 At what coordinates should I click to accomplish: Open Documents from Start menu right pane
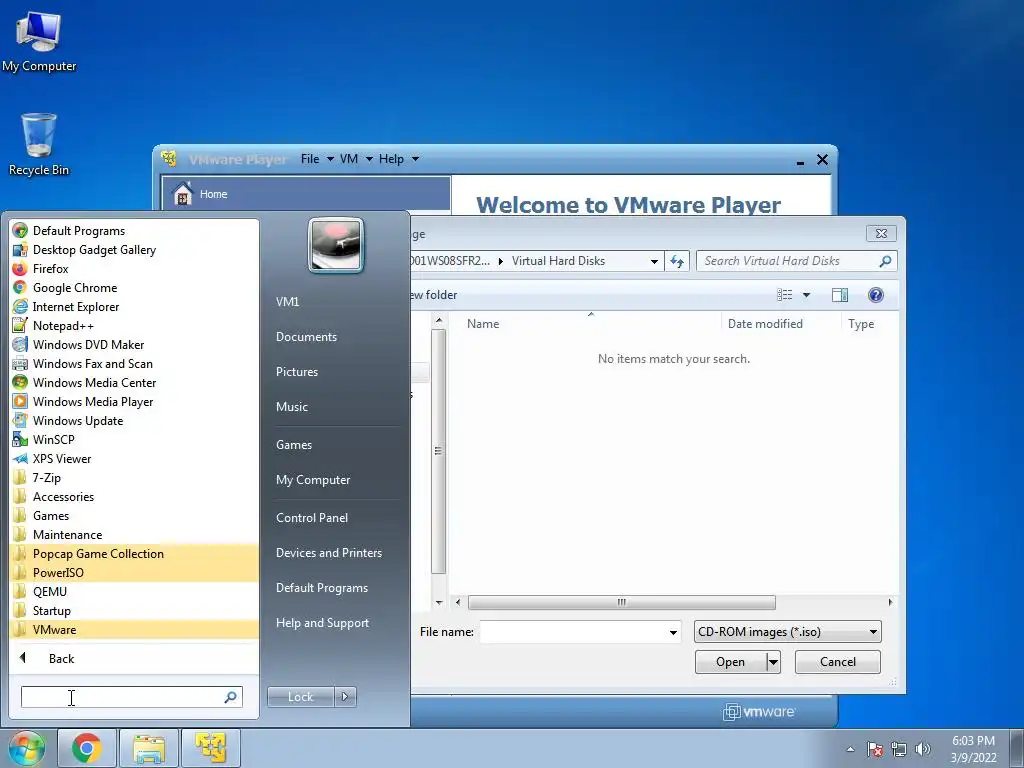pos(306,337)
